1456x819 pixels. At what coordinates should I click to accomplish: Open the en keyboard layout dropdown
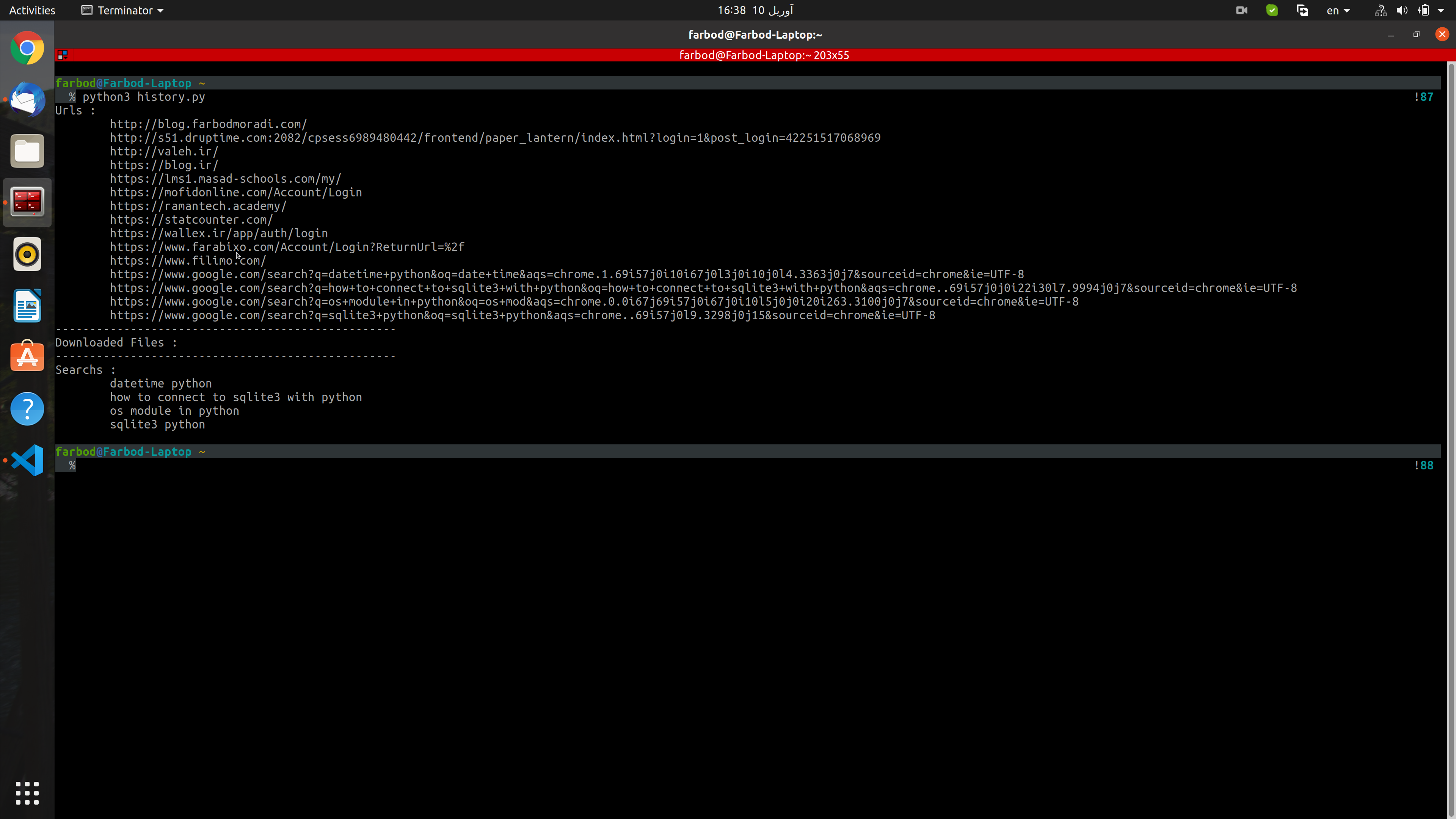click(x=1338, y=10)
